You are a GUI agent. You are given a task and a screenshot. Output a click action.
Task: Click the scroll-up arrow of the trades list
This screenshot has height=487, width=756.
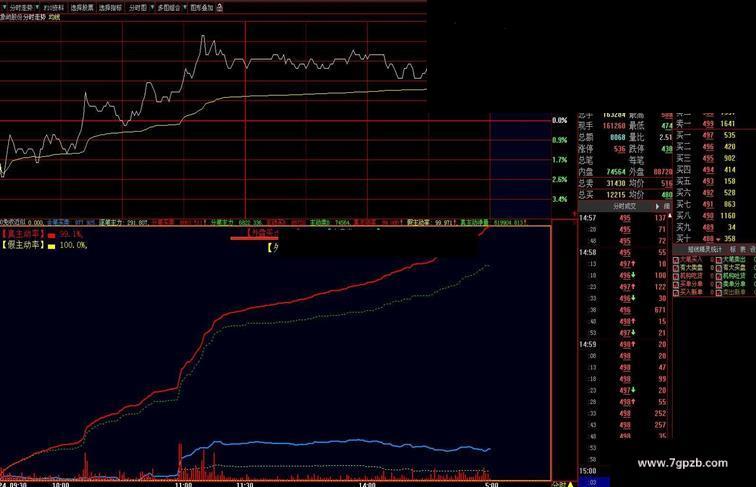(669, 216)
